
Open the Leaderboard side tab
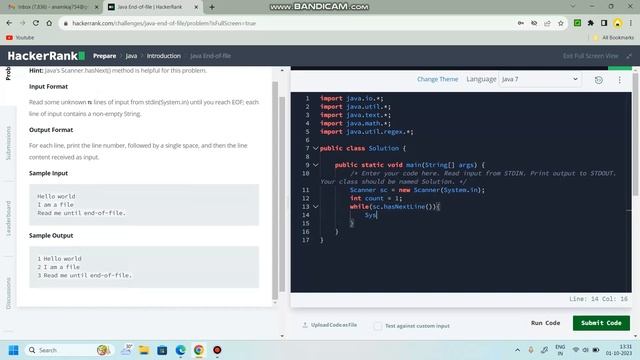(8, 218)
